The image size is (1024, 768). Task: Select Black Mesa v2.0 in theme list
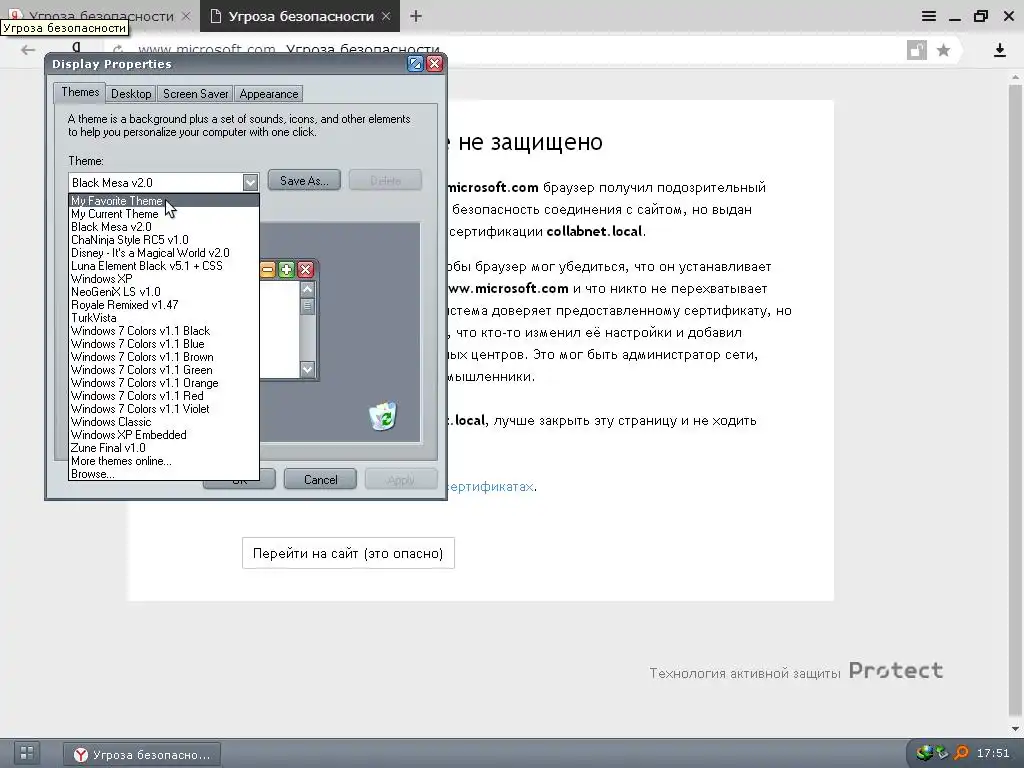pyautogui.click(x=164, y=227)
